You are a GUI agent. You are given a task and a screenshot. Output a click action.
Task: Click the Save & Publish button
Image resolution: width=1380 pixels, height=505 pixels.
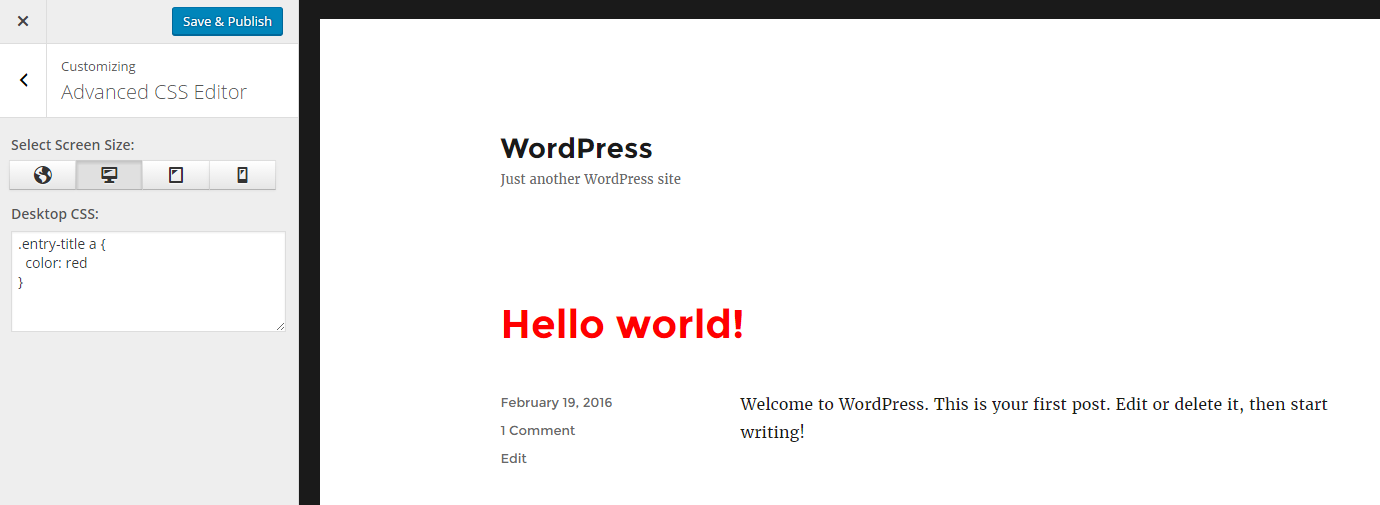[x=227, y=21]
